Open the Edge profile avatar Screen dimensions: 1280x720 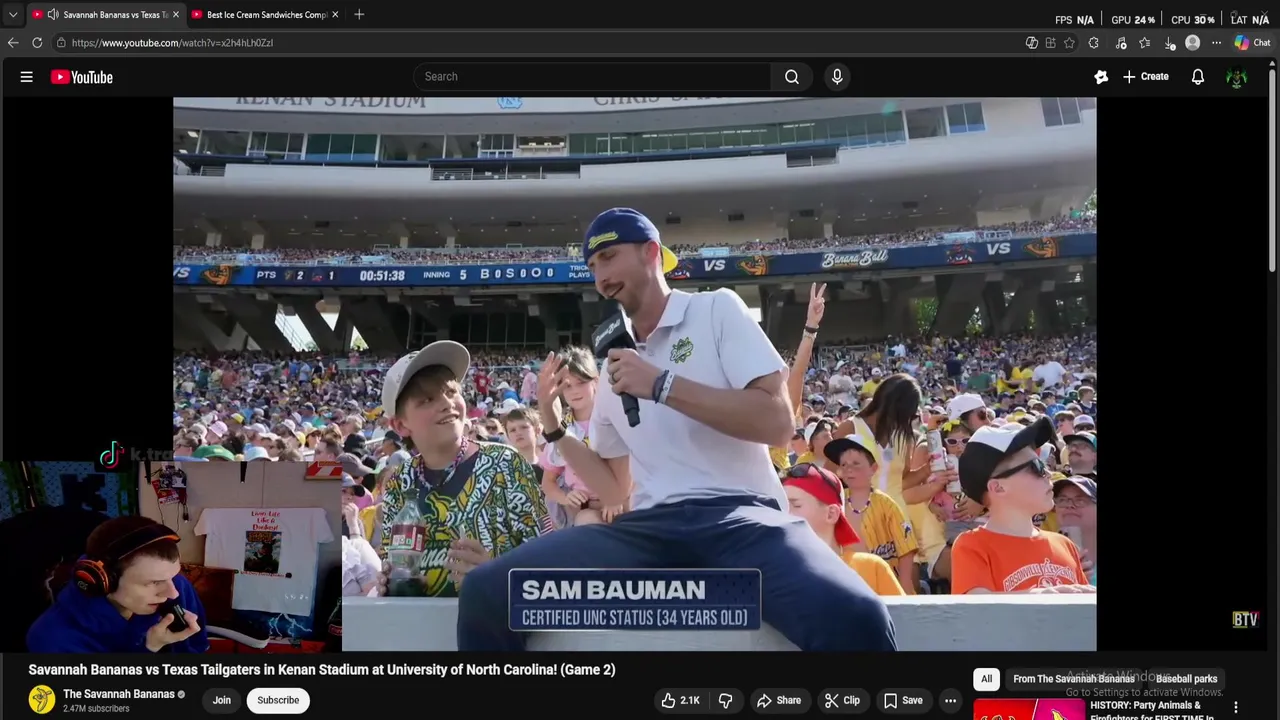[x=1192, y=43]
